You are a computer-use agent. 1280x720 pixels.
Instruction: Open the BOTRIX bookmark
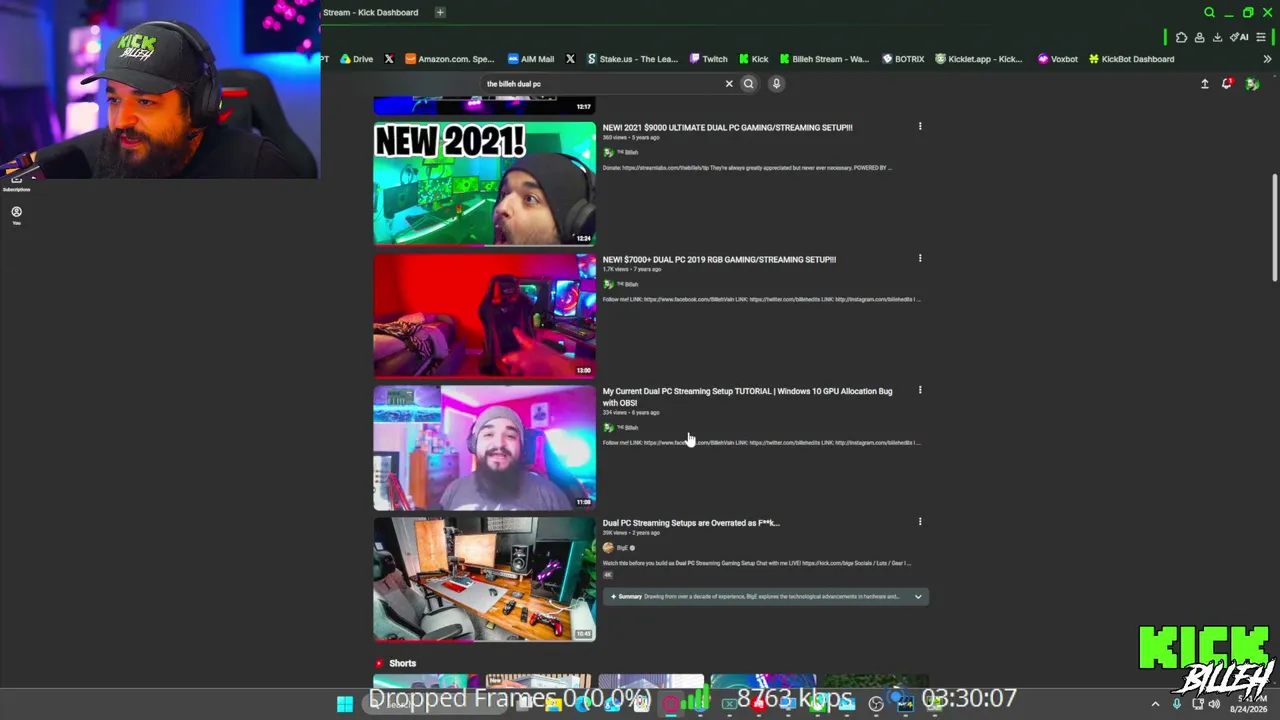click(903, 59)
